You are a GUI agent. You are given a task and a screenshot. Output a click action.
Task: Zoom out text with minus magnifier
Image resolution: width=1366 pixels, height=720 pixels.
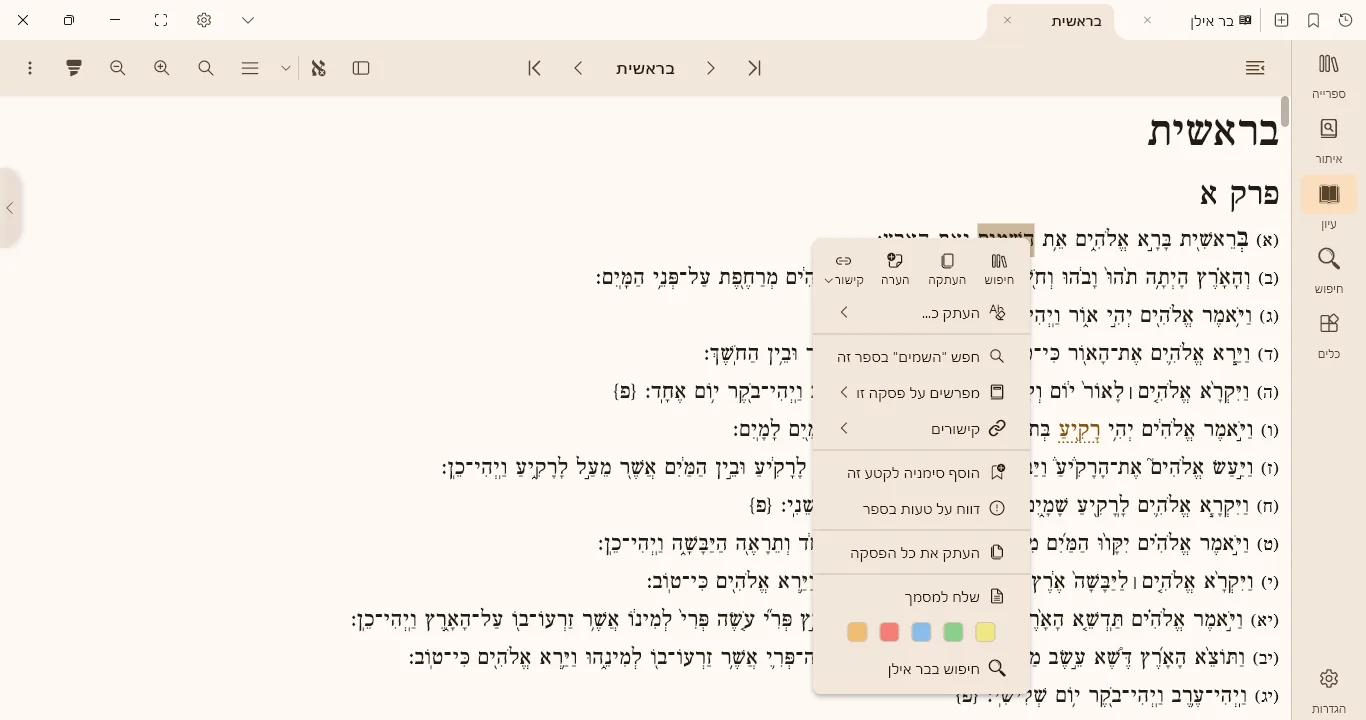coord(118,68)
